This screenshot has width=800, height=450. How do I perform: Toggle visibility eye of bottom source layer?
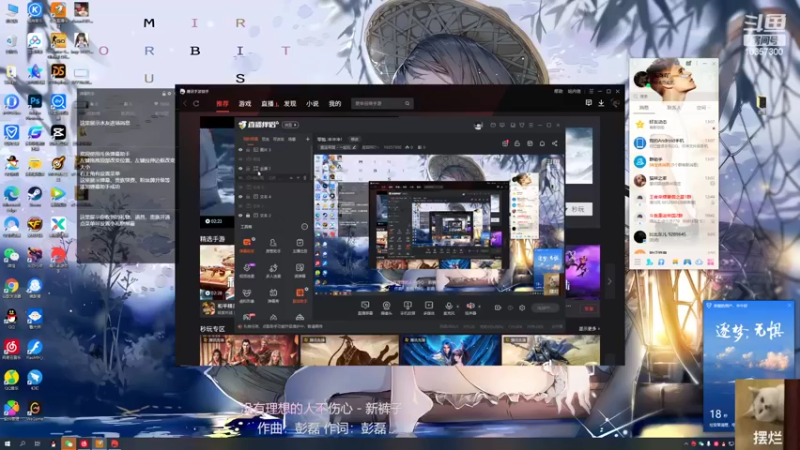(x=240, y=215)
